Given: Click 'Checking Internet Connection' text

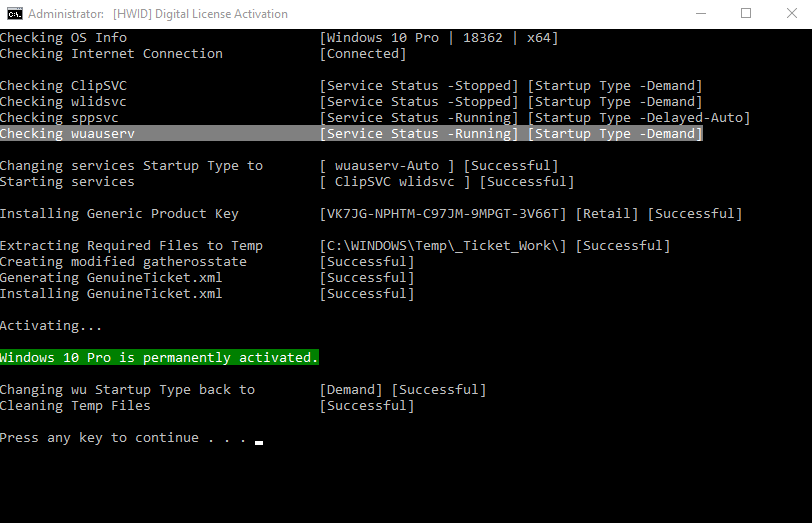Looking at the screenshot, I should point(111,54).
